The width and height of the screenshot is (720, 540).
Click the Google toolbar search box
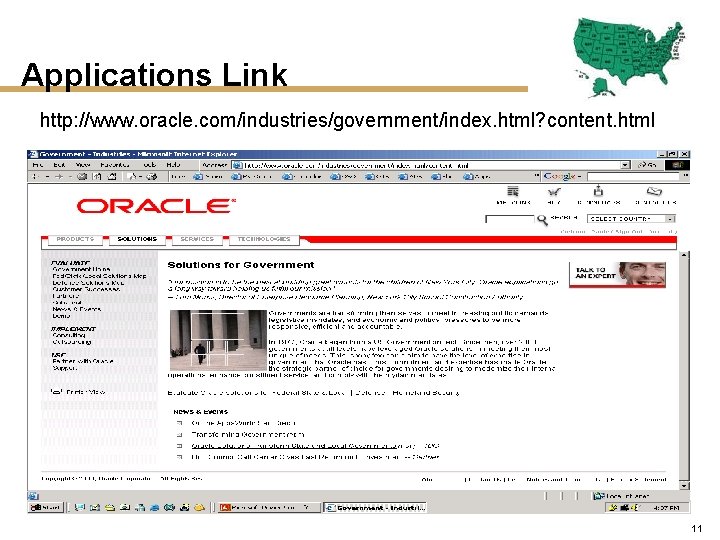[633, 176]
